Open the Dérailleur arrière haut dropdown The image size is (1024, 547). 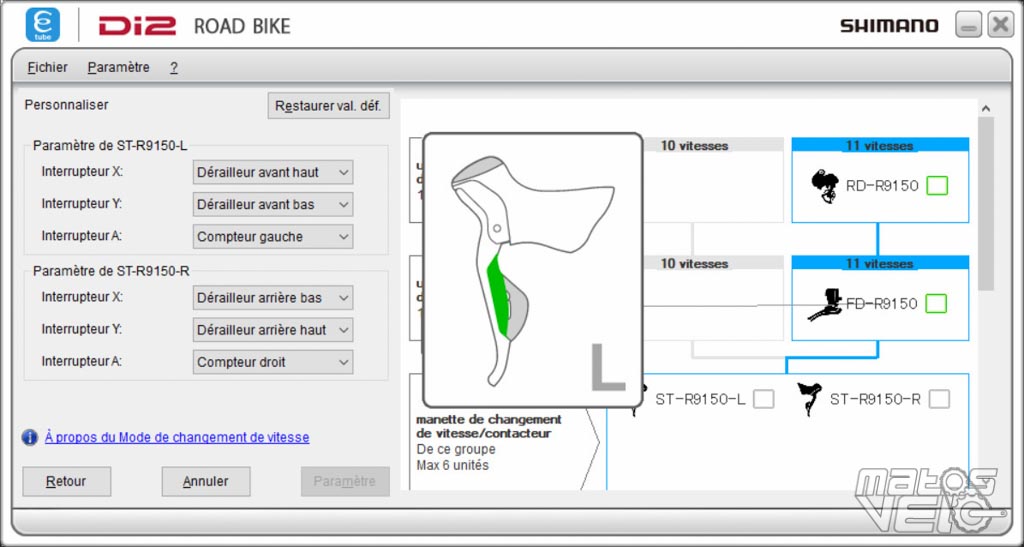(273, 330)
